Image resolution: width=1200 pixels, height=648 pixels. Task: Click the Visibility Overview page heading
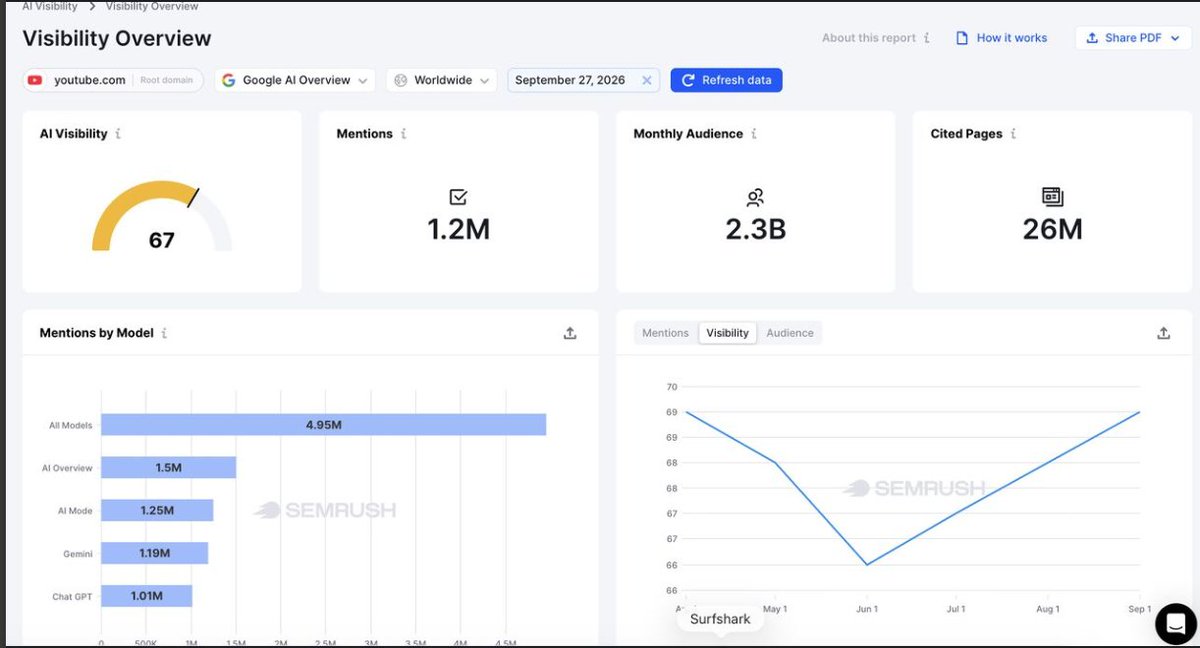point(117,39)
